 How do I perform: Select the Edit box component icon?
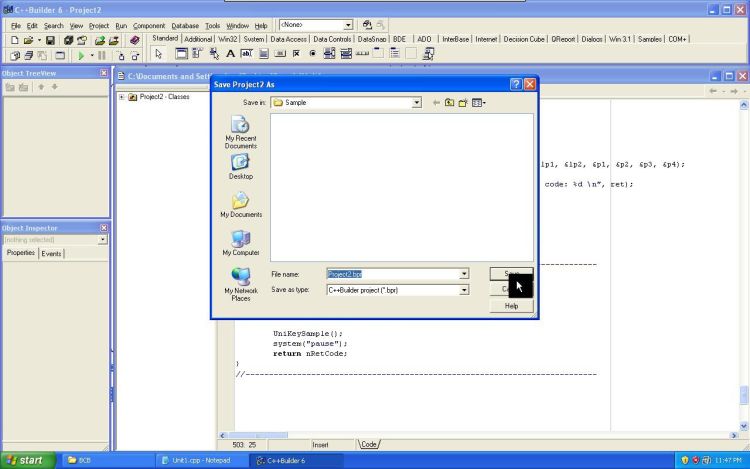246,54
